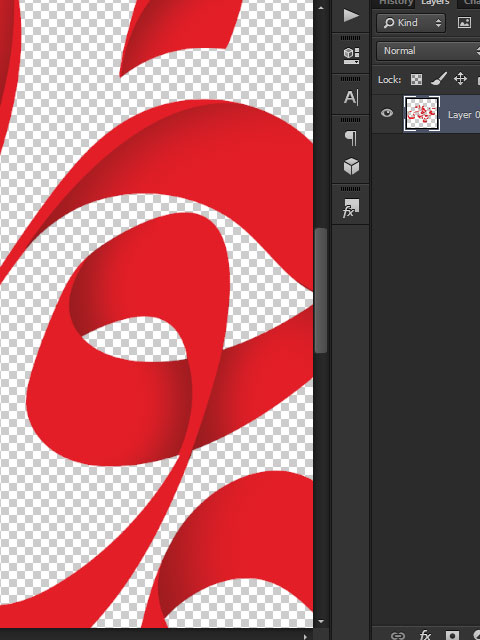Click canvas vertical scrollbar up arrow
The height and width of the screenshot is (640, 480).
(x=321, y=7)
